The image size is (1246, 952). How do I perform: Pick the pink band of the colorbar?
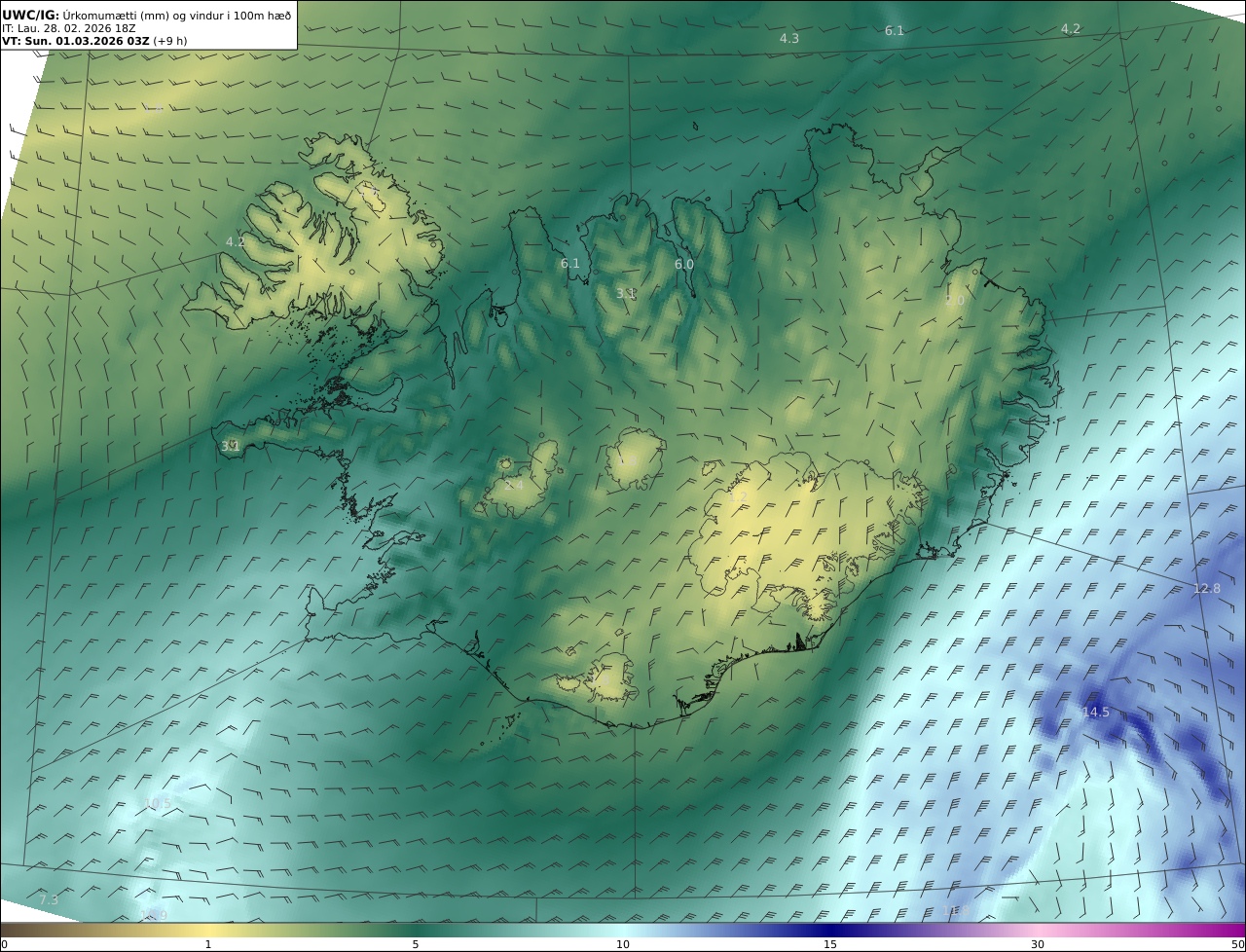tap(1038, 931)
